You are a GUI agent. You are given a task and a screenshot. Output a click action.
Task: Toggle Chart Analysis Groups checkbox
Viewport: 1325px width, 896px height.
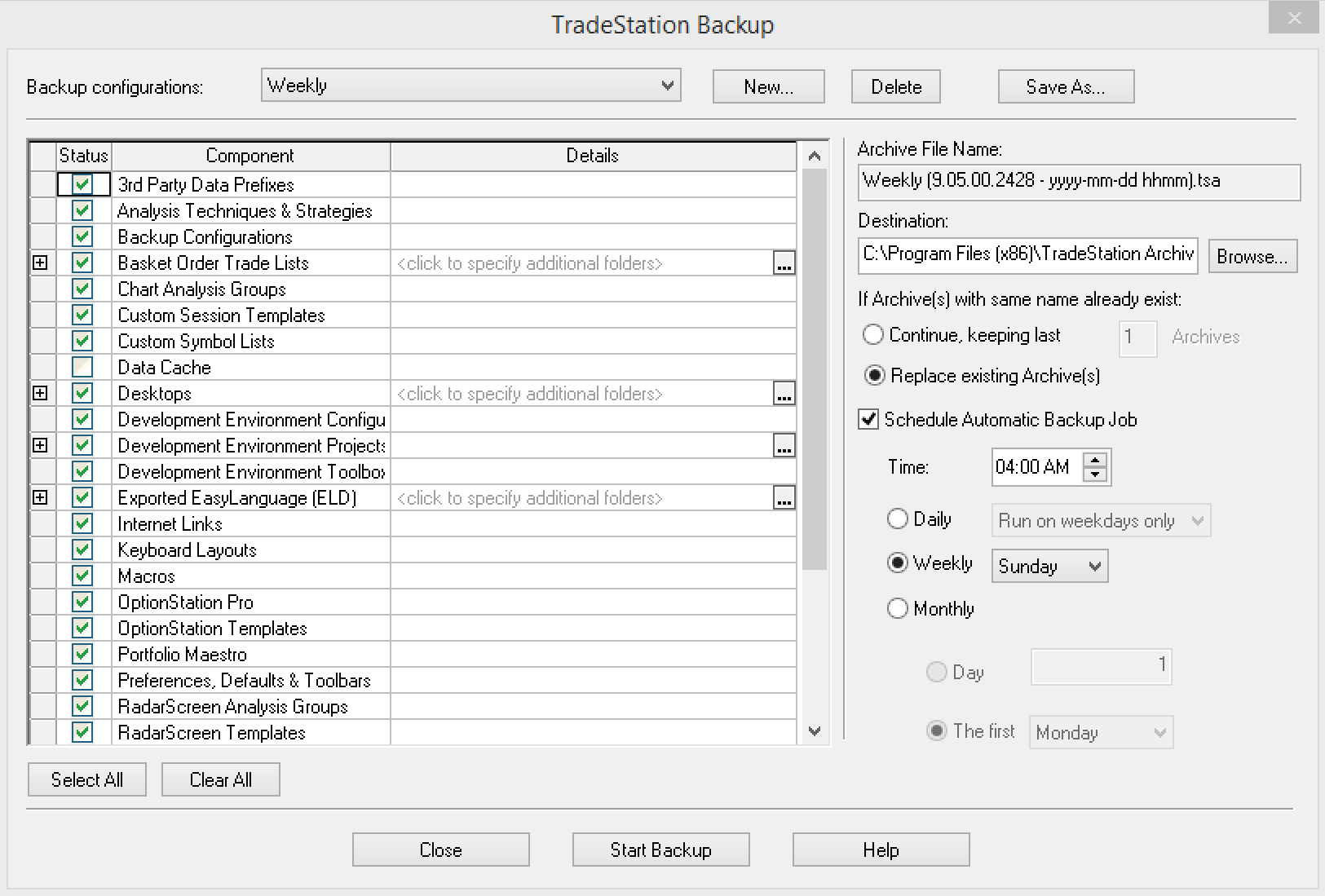pyautogui.click(x=82, y=289)
